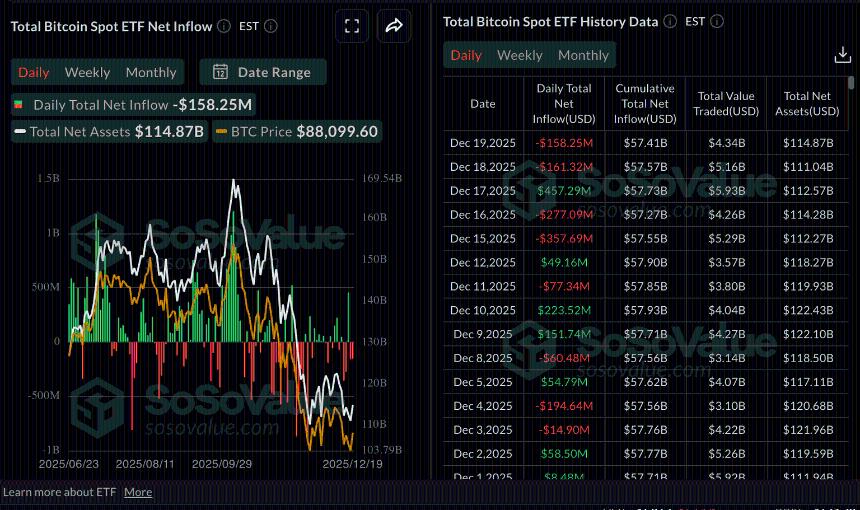Click the history table vertical scrollbar
This screenshot has width=860, height=510.
pos(851,83)
